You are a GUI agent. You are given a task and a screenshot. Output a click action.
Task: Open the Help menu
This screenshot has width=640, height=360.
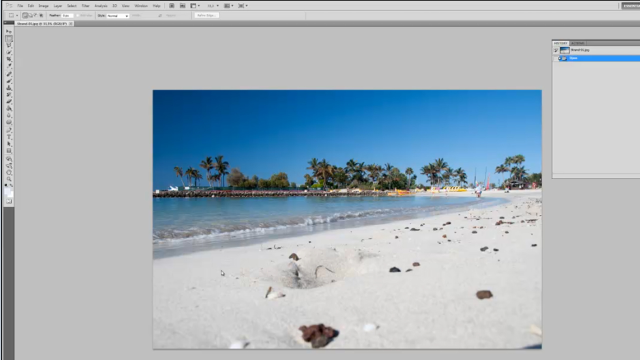(156, 6)
